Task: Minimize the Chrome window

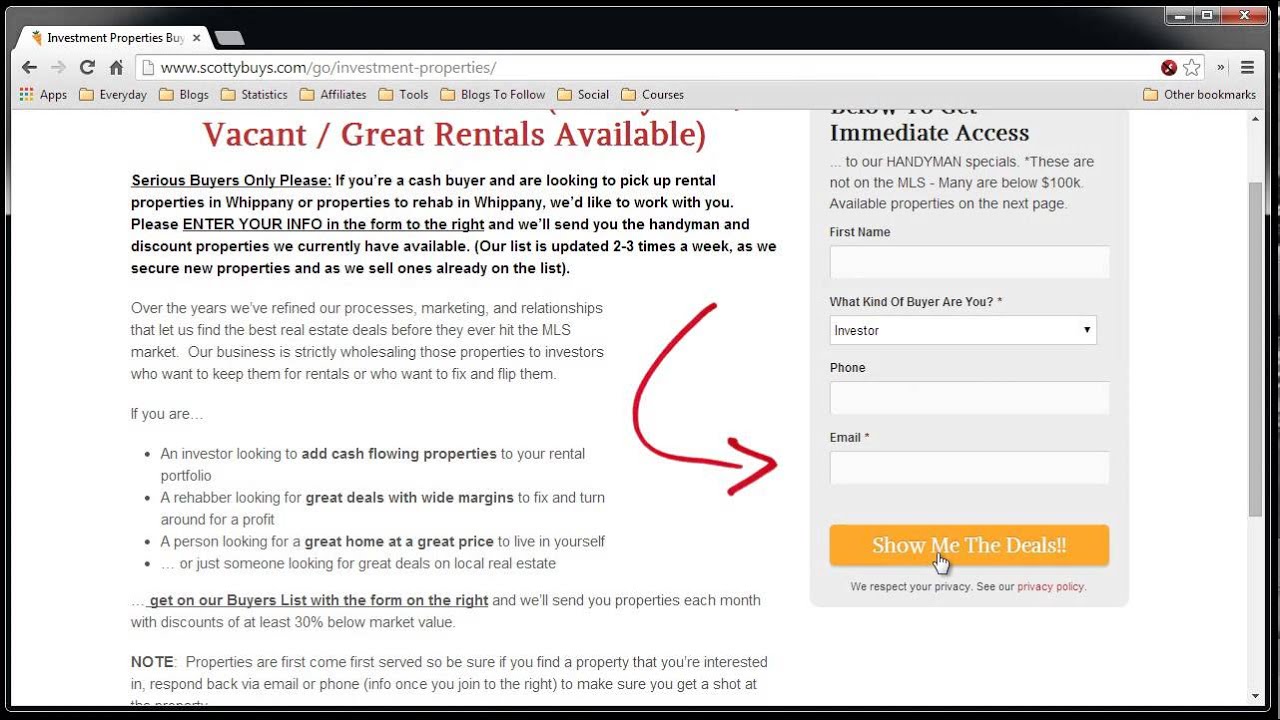Action: (x=1181, y=15)
